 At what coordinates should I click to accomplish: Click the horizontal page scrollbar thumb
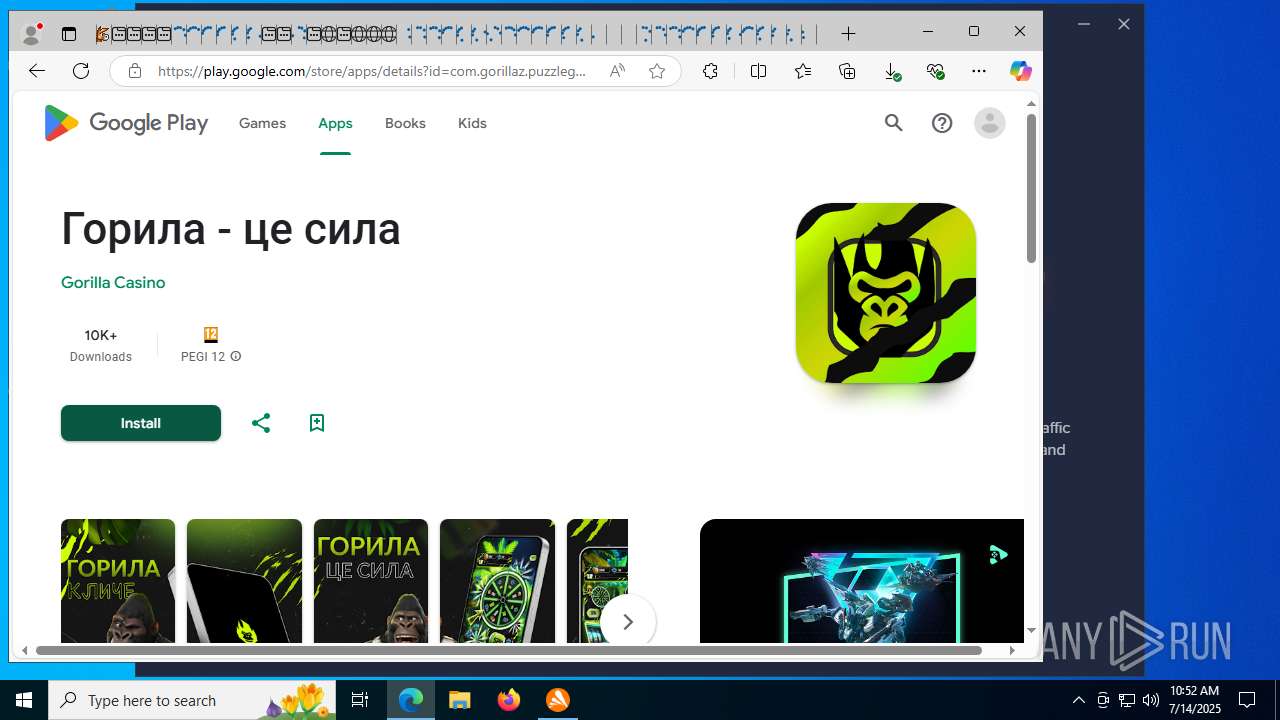pos(509,650)
